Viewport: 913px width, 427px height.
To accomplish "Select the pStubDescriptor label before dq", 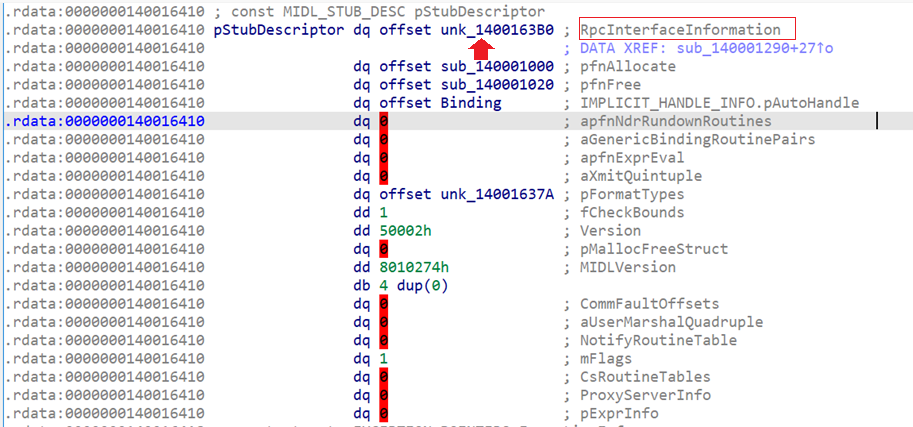I will tap(275, 30).
